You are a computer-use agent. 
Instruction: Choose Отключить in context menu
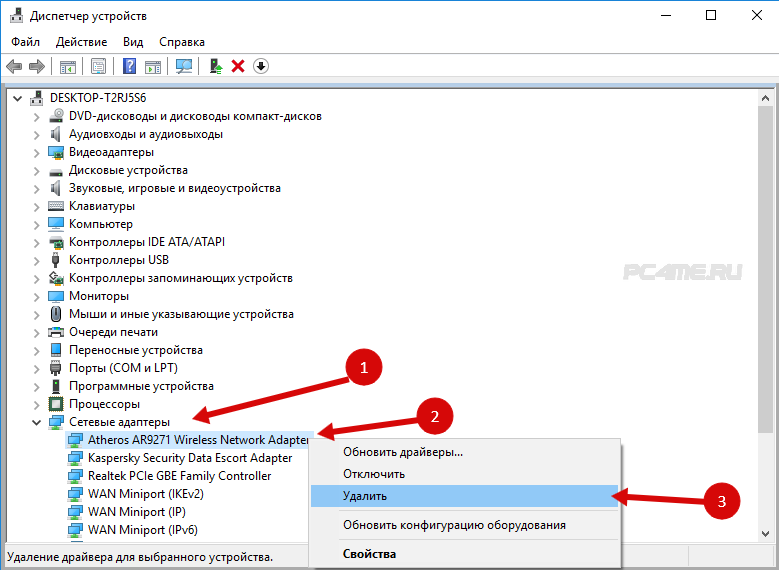465,474
